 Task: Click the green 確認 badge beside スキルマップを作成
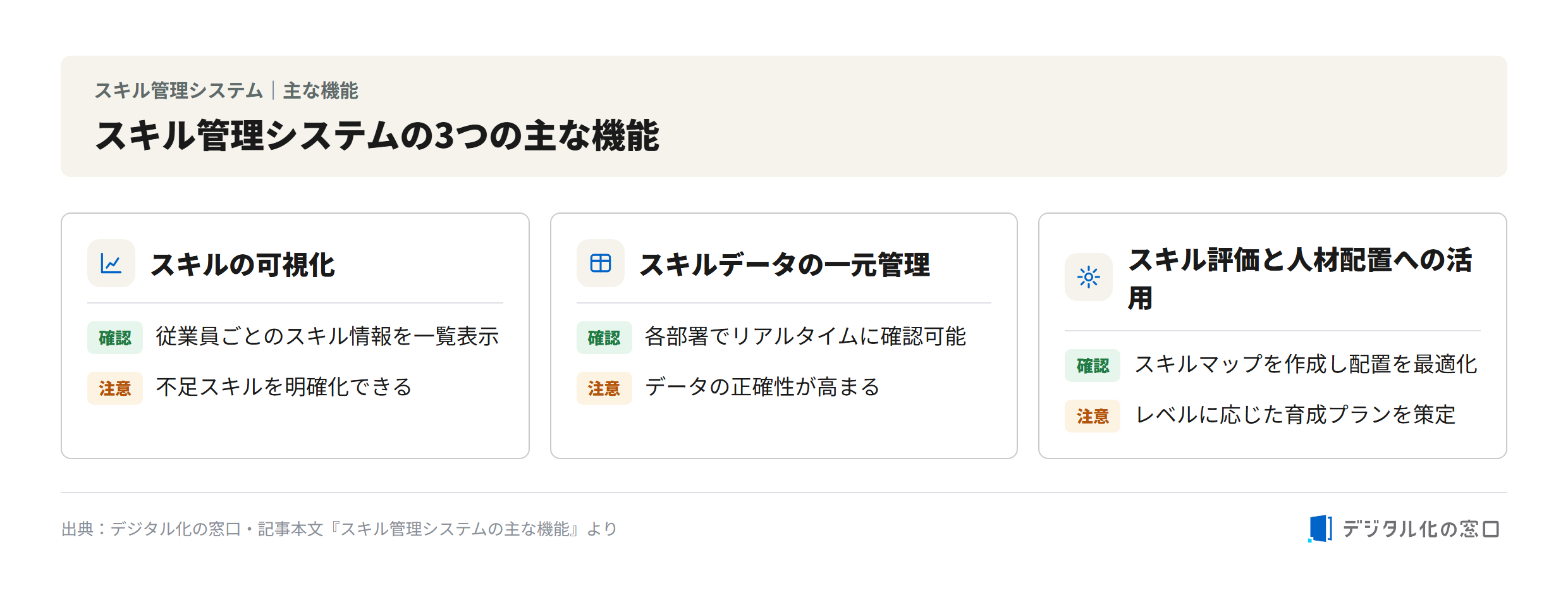pyautogui.click(x=1093, y=365)
